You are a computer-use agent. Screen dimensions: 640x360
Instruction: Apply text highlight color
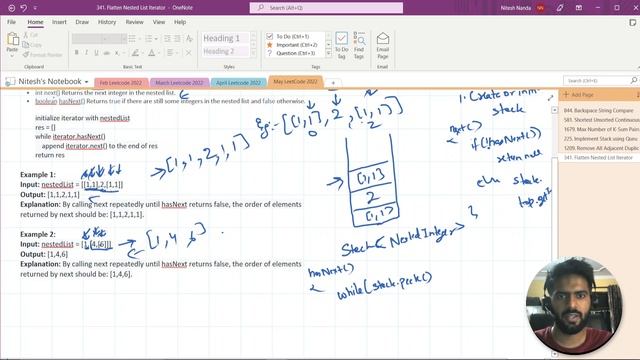[x=135, y=53]
